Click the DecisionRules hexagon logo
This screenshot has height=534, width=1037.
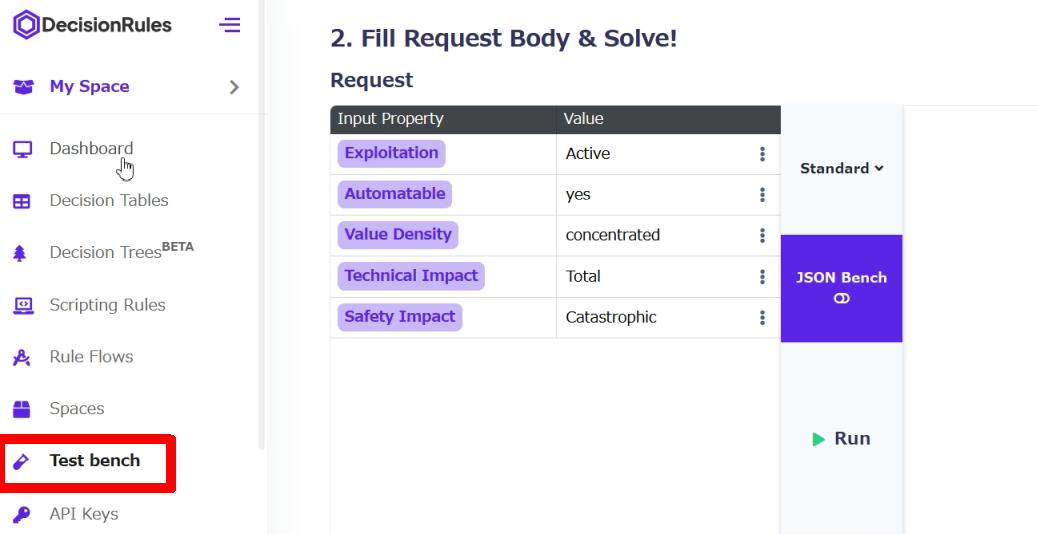tap(26, 25)
